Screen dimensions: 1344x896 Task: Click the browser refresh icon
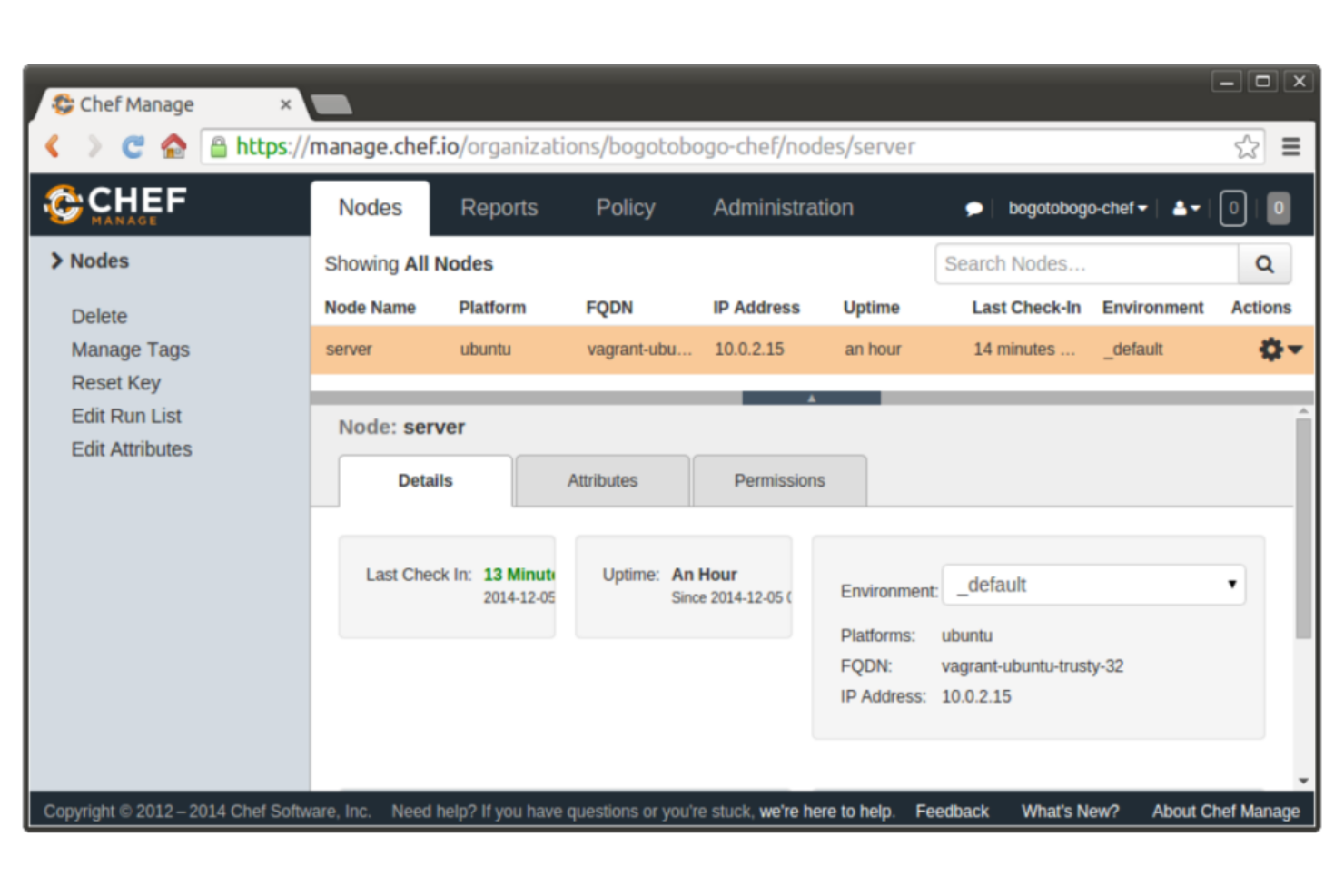coord(132,146)
